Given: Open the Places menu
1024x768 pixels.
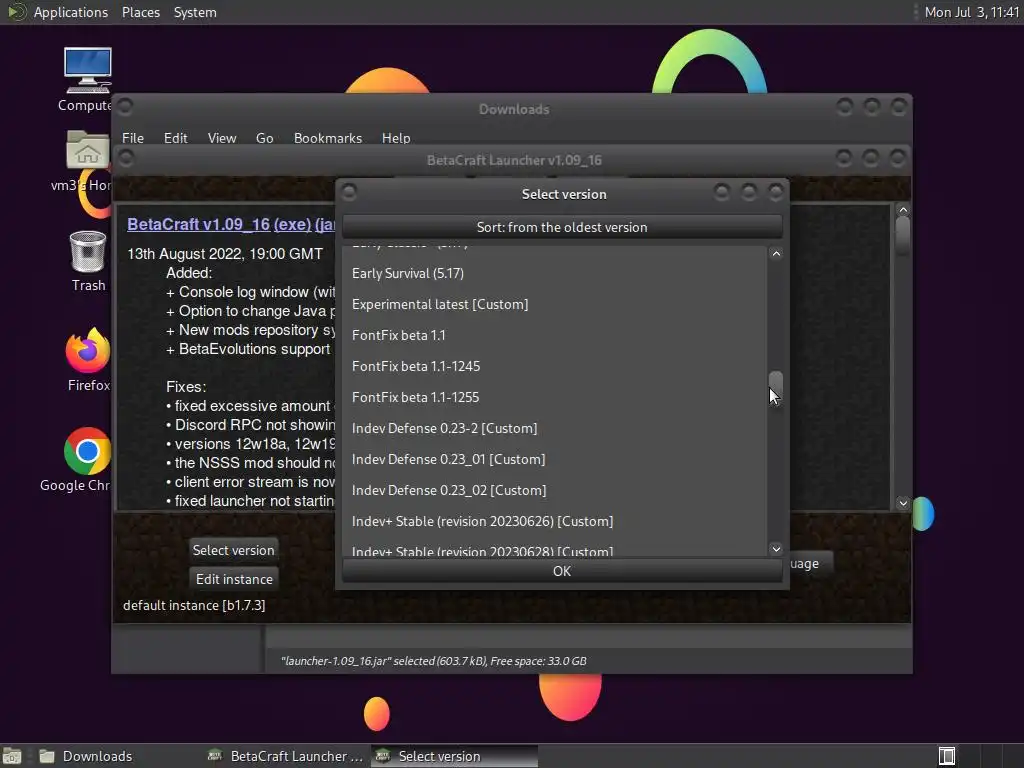Looking at the screenshot, I should pos(140,12).
